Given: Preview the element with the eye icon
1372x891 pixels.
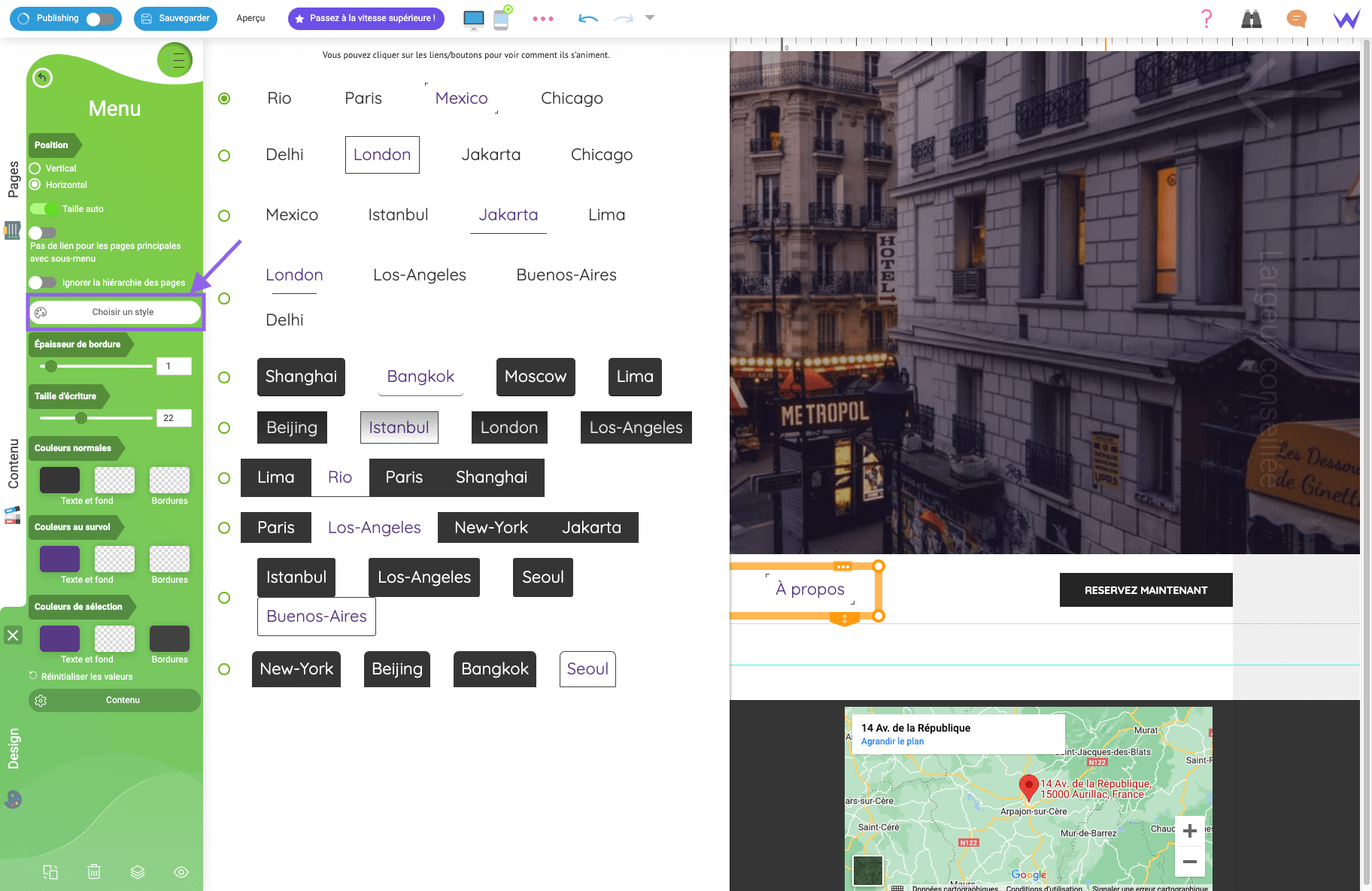Looking at the screenshot, I should click(x=181, y=871).
